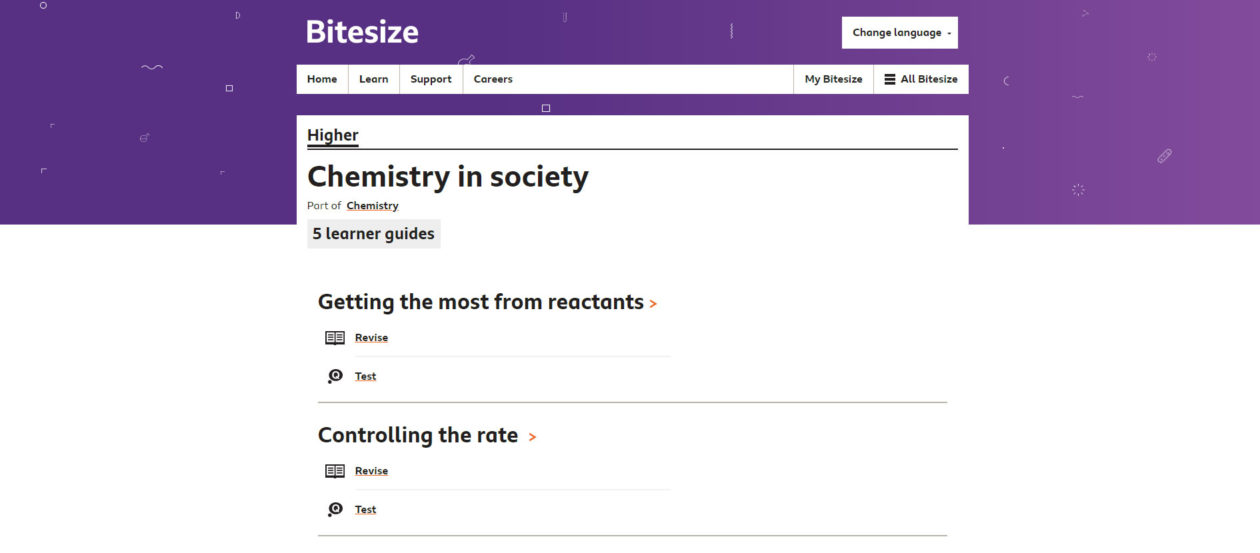1260x553 pixels.
Task: Click the Test icon under Getting the most from reactants
Action: pyautogui.click(x=335, y=376)
